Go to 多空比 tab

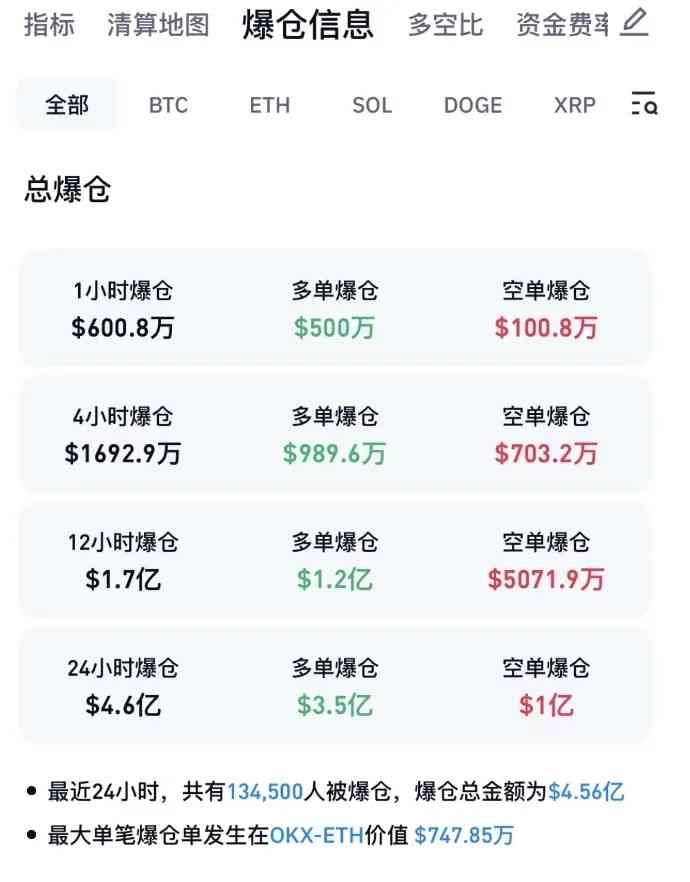(445, 24)
